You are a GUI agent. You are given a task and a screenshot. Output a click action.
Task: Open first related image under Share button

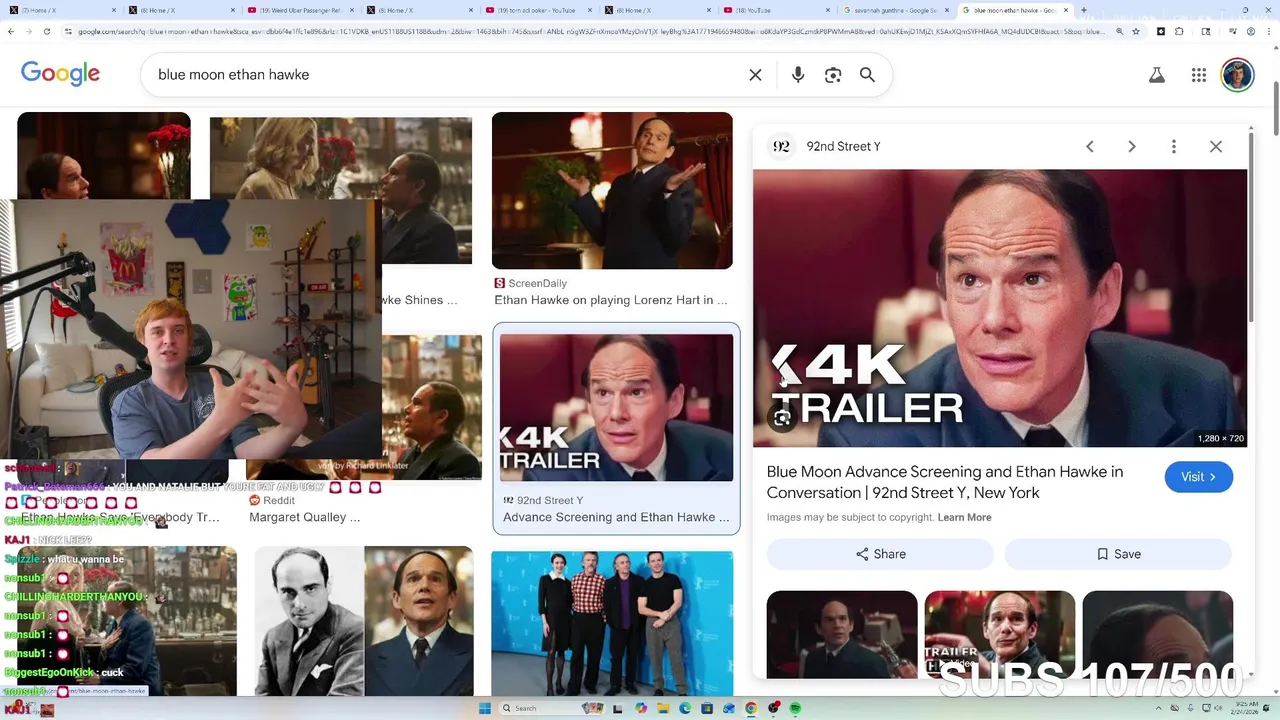click(842, 634)
